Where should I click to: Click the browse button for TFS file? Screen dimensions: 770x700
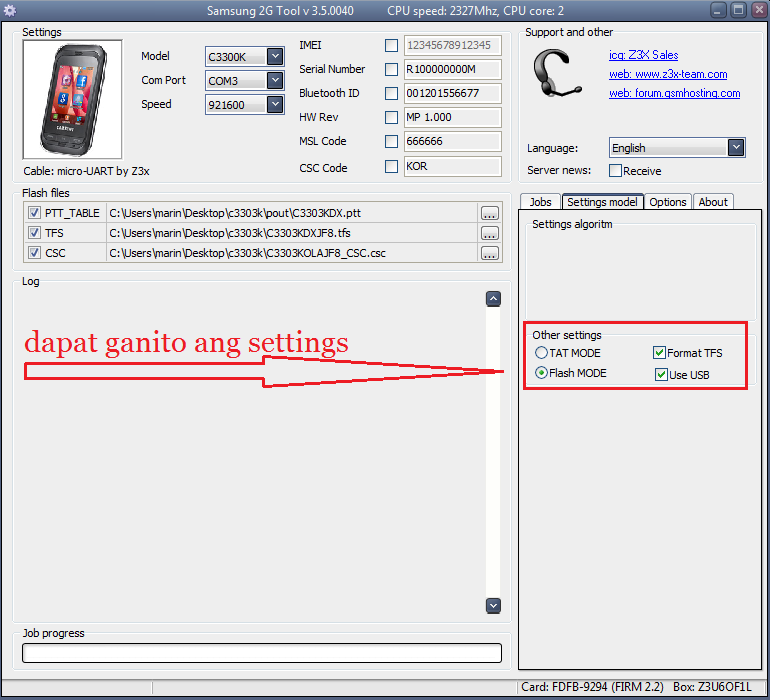tap(489, 233)
